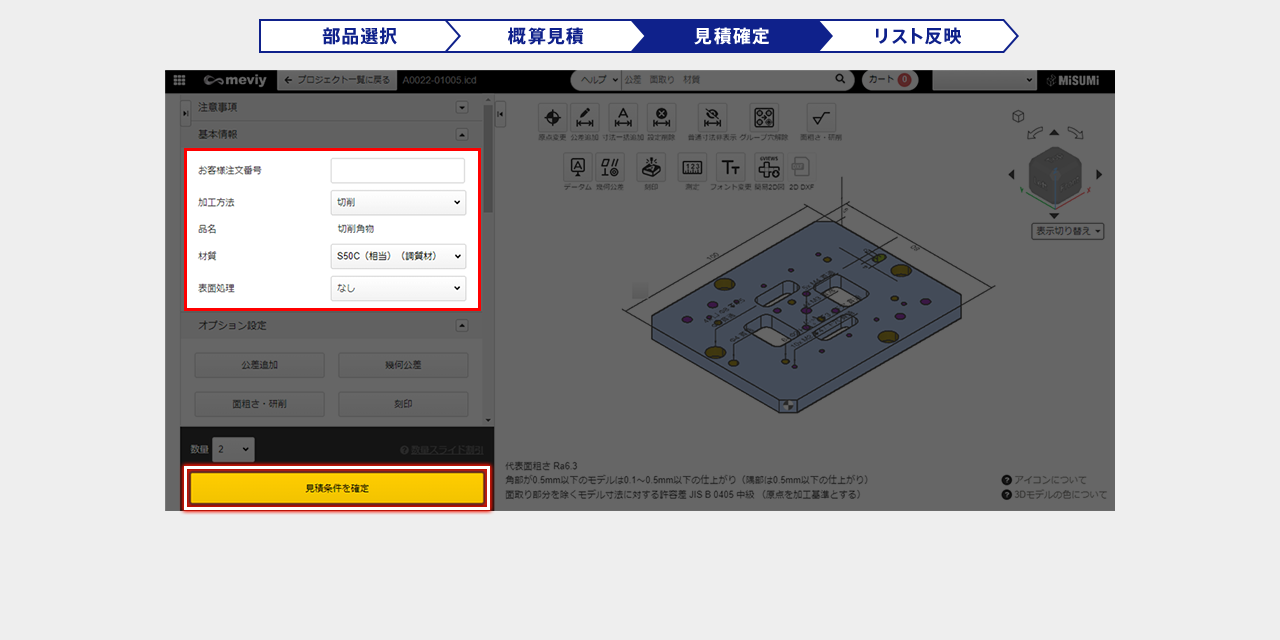Click the プロジェクト一覧に戻る button

tap(336, 80)
